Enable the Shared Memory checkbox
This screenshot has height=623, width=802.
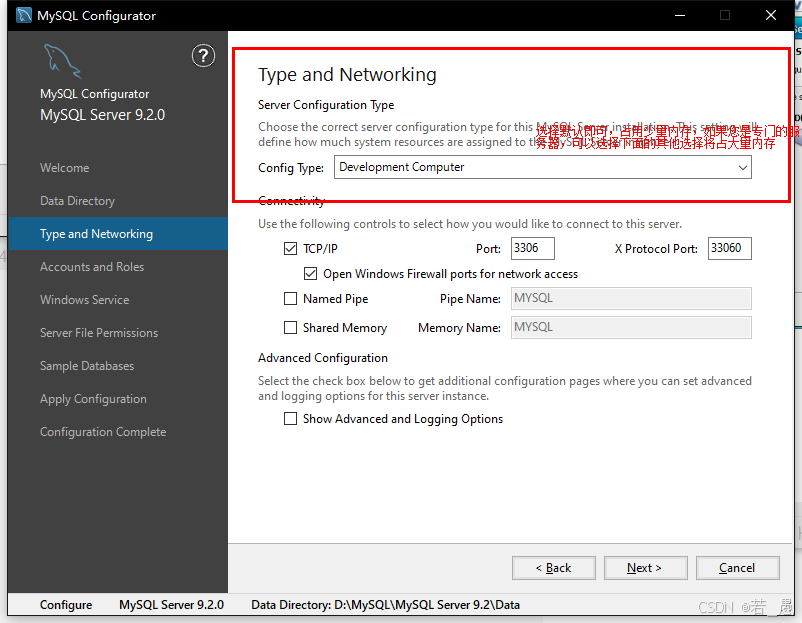[x=291, y=327]
